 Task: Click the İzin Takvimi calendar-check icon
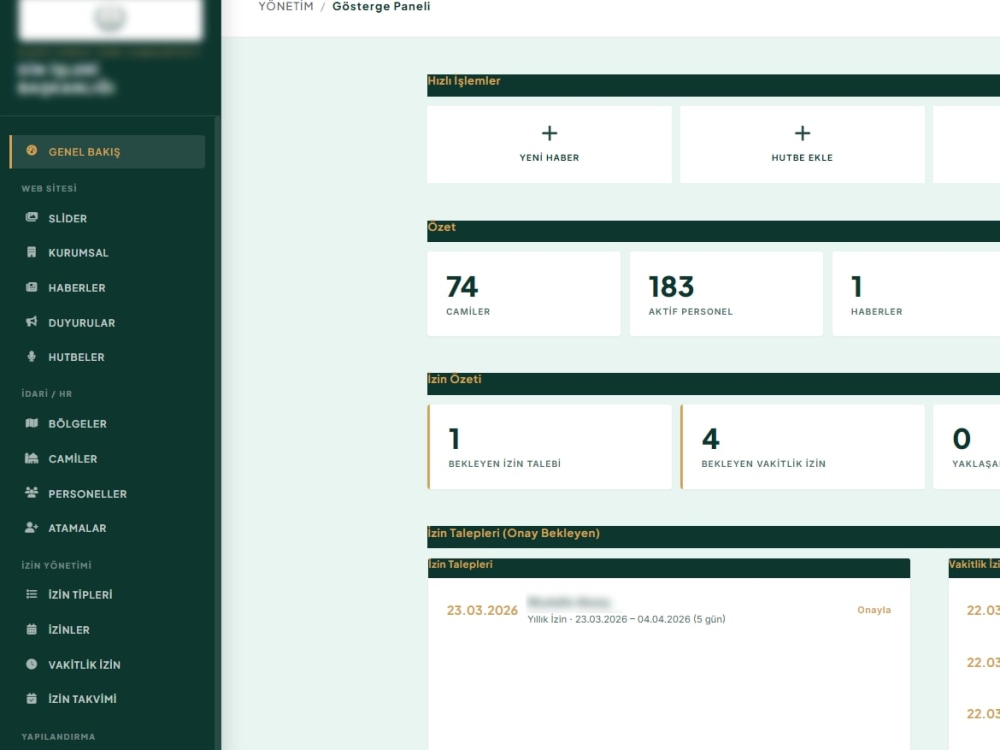[31, 698]
